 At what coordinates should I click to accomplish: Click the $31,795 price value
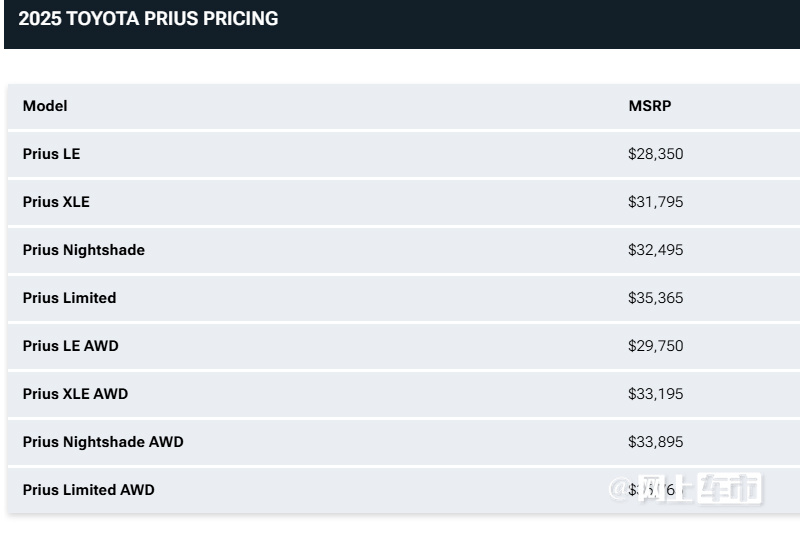(x=656, y=202)
